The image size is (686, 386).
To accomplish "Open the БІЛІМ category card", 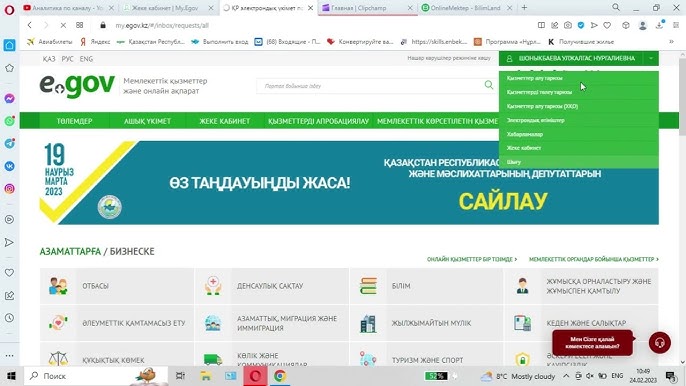I will (427, 286).
